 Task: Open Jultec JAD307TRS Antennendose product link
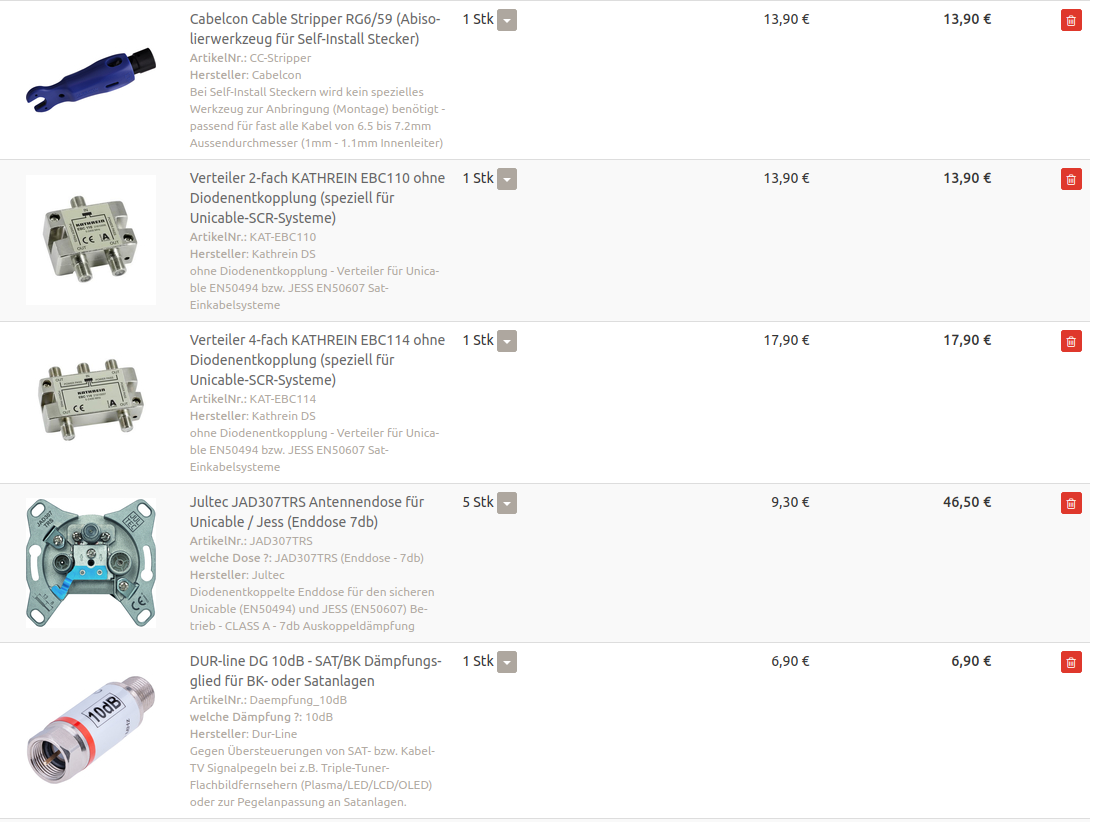[x=306, y=512]
